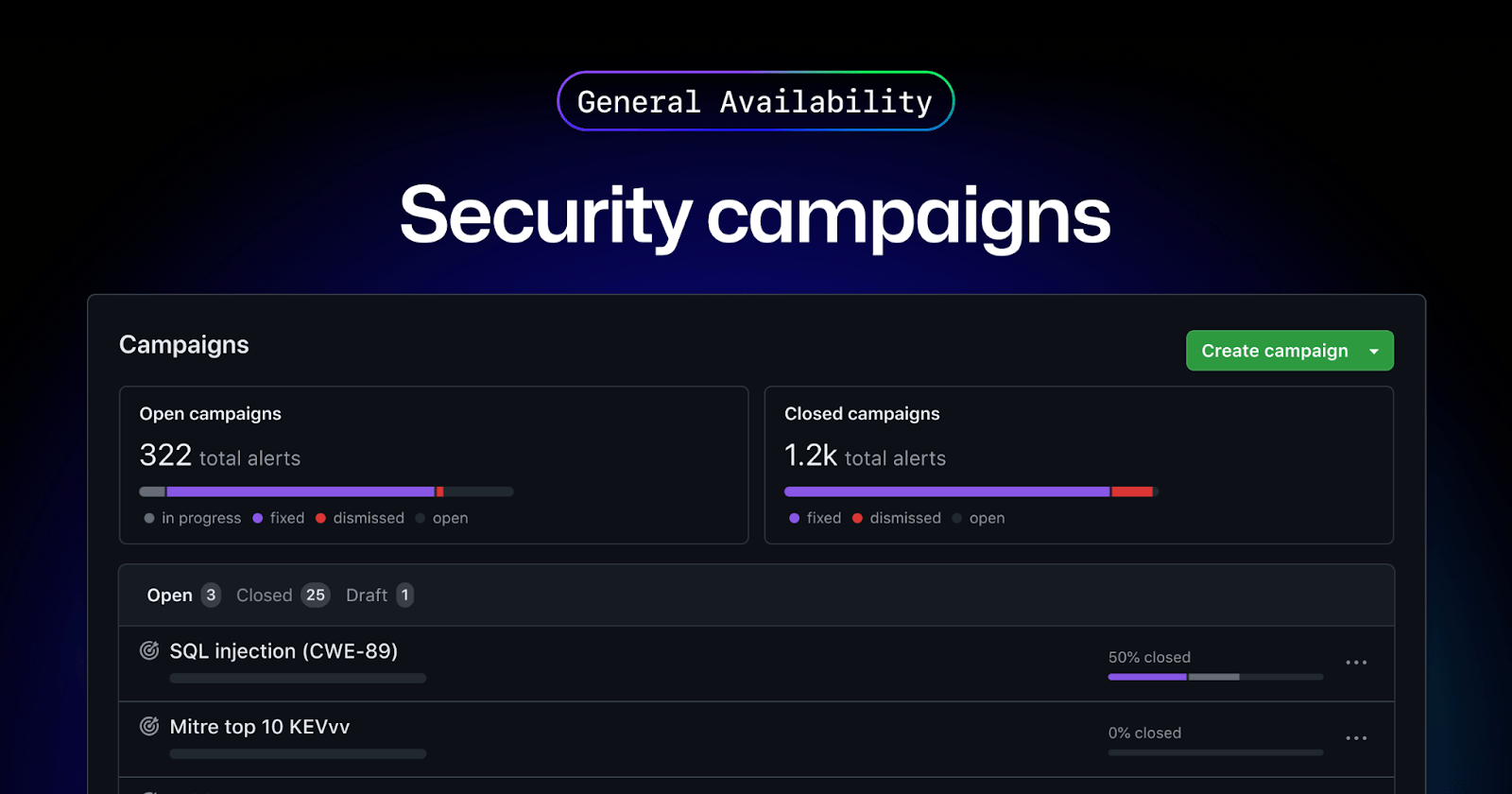Click the Draft count badge showing 1

pos(404,595)
